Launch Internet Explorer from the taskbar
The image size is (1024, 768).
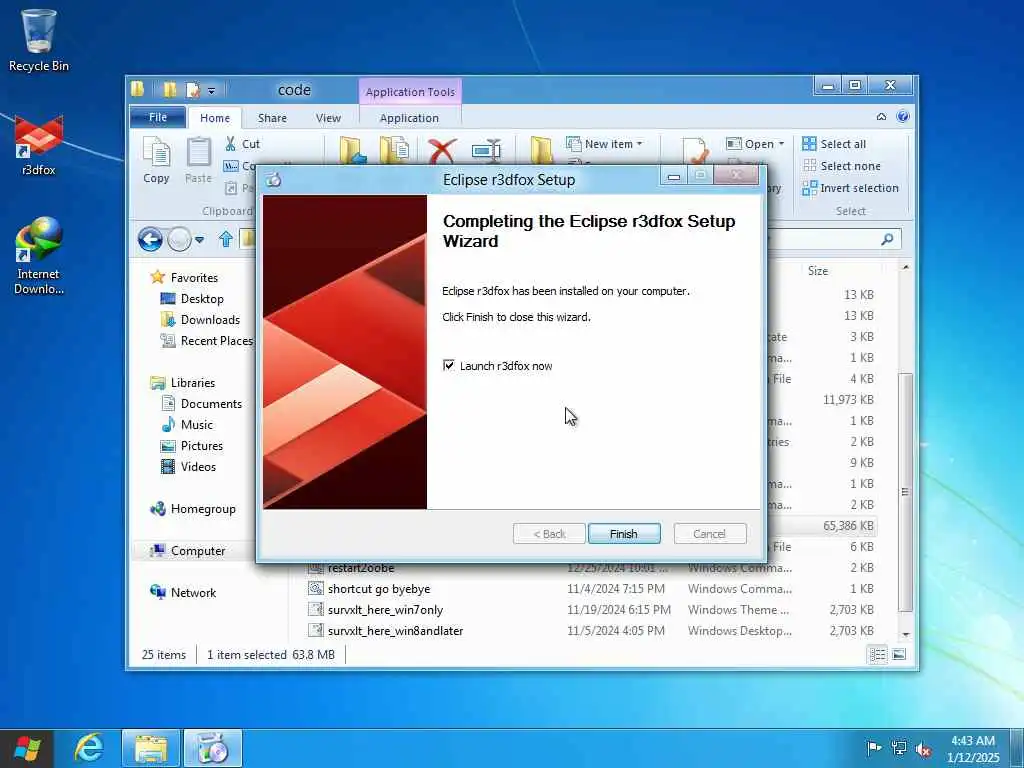(x=88, y=748)
